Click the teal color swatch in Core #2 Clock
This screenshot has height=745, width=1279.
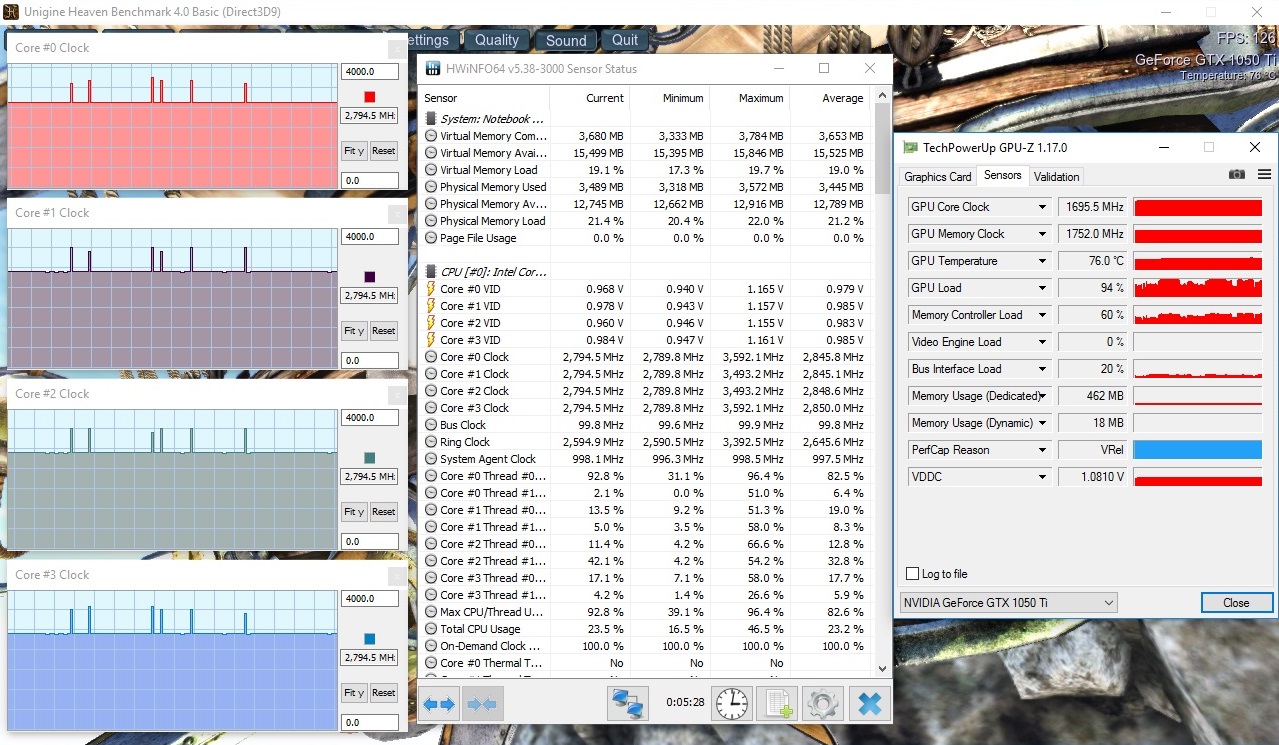tap(369, 458)
